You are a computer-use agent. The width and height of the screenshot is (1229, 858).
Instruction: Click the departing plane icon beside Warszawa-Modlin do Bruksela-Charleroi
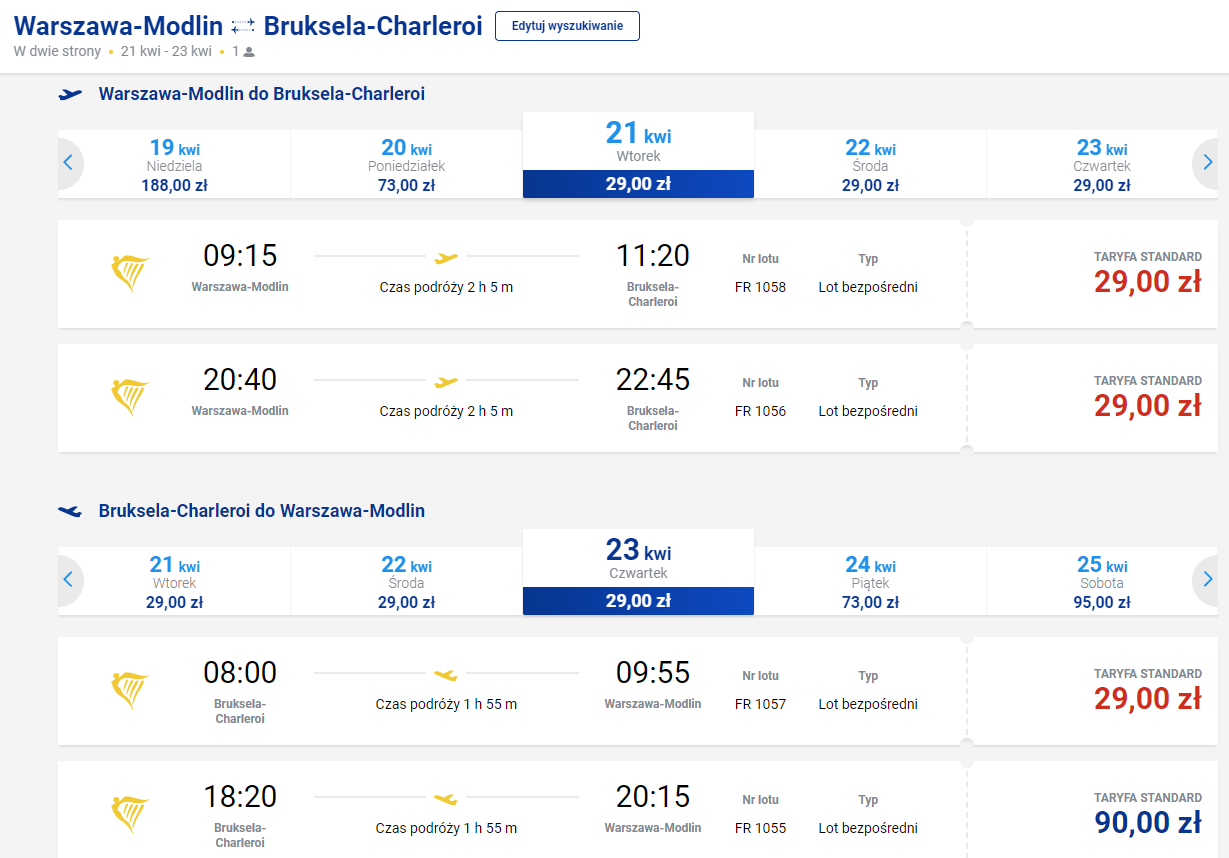click(70, 94)
